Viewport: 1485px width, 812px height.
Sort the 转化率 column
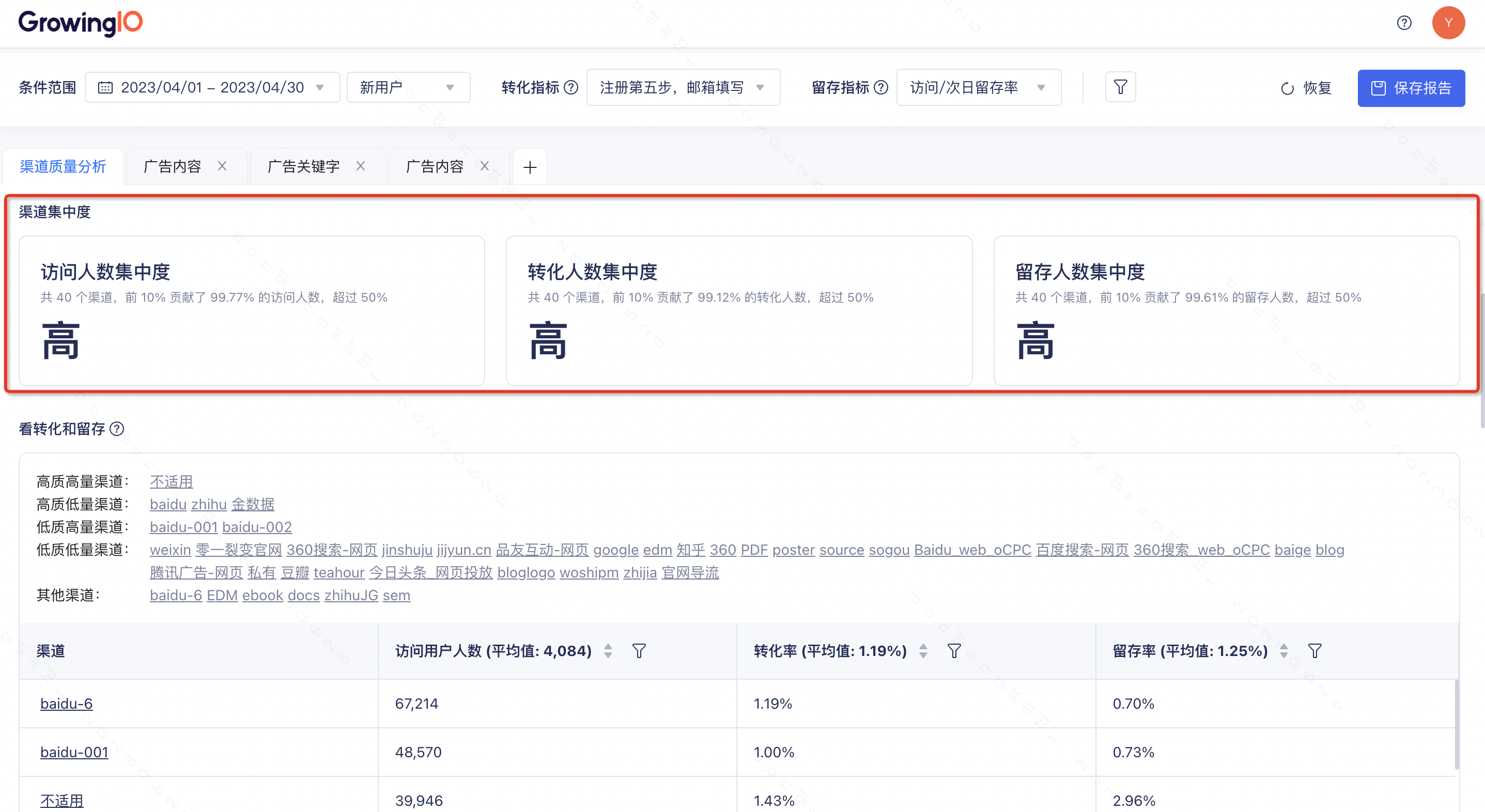click(923, 651)
